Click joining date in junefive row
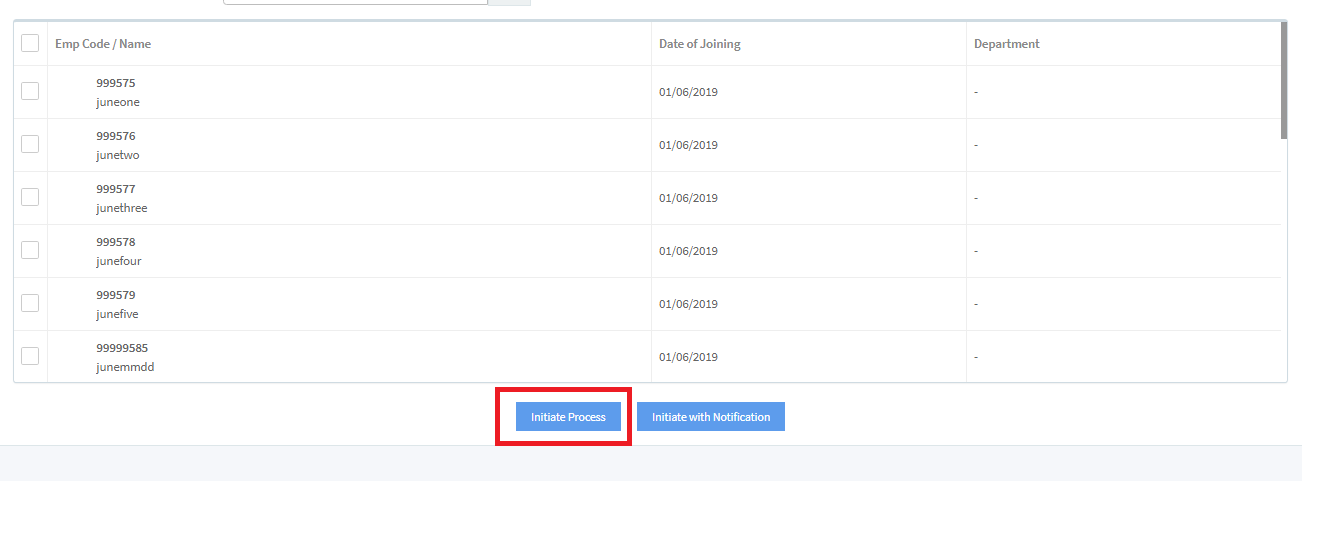 688,304
